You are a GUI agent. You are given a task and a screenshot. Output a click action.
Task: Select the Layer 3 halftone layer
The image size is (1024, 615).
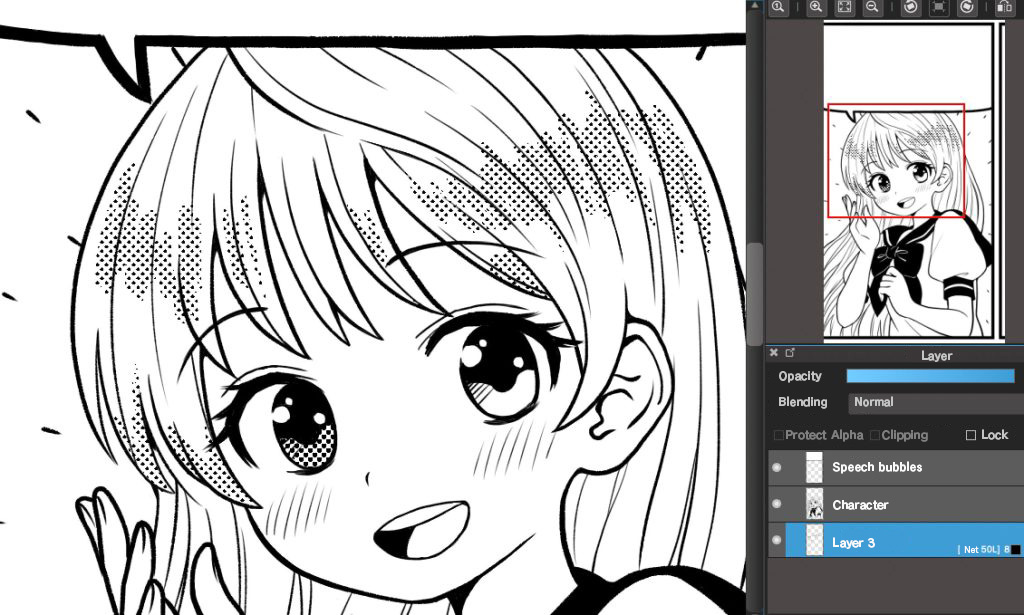click(904, 541)
